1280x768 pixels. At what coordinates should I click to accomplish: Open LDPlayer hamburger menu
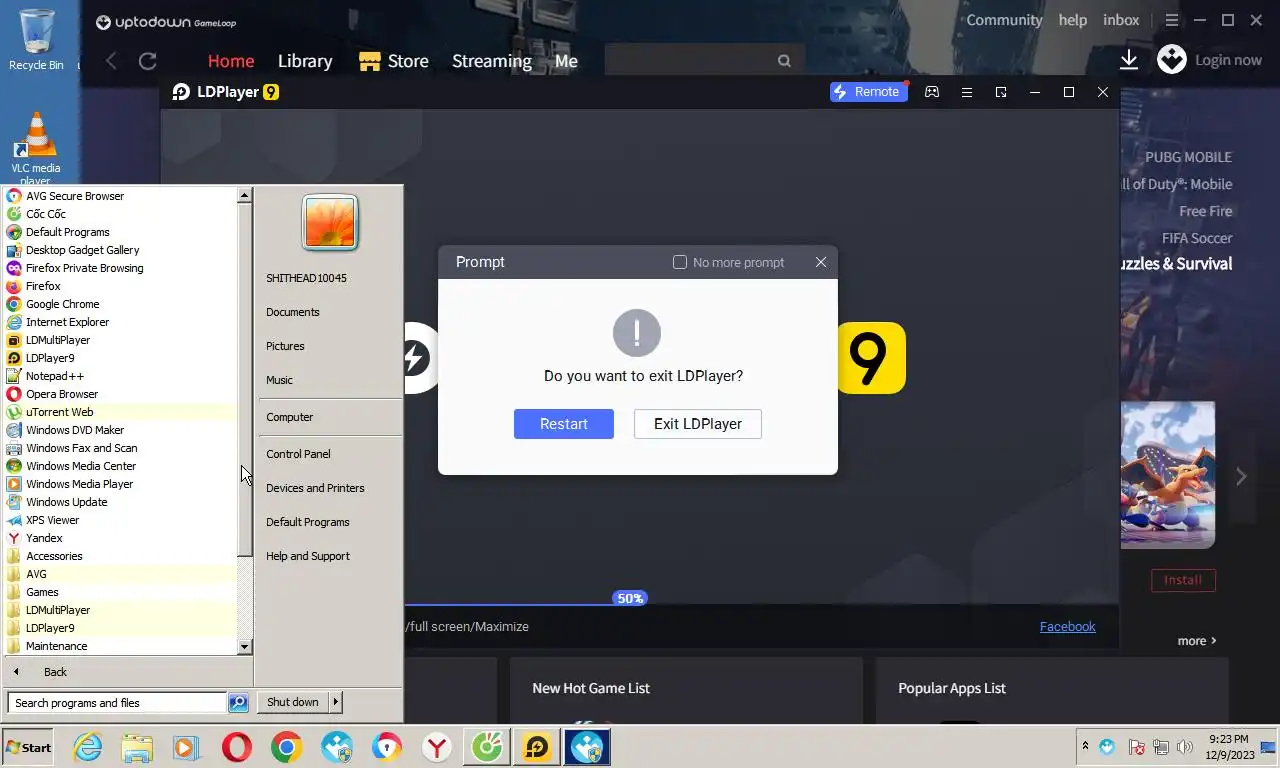pos(966,92)
